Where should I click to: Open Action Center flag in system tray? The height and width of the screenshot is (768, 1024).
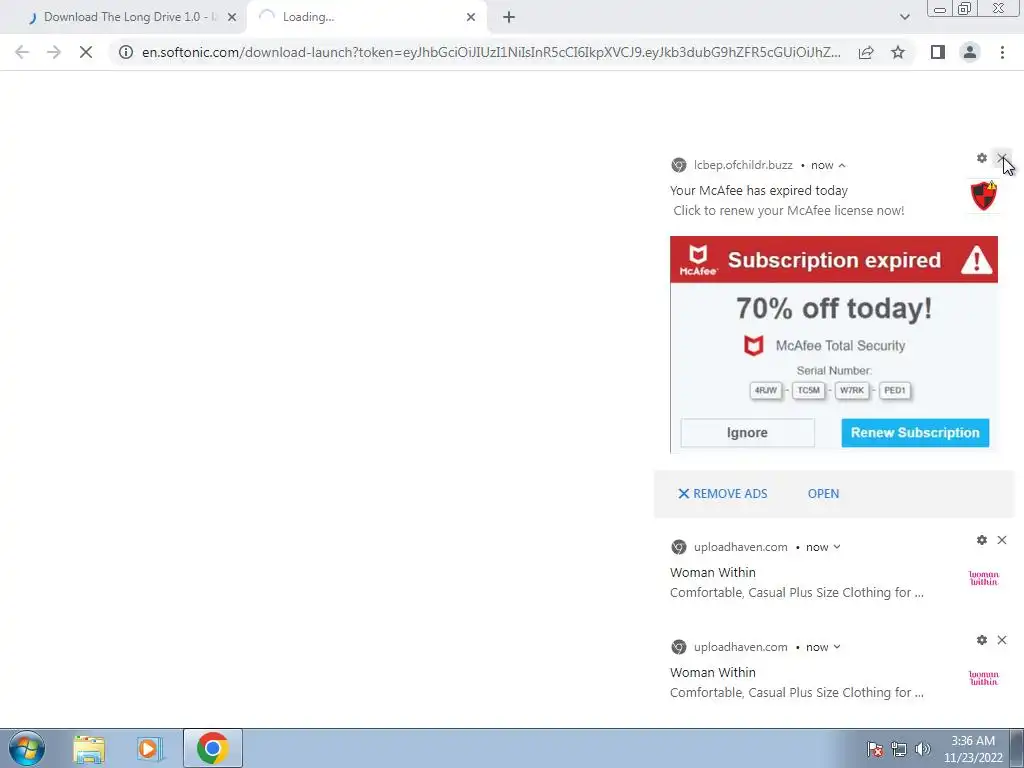[x=875, y=749]
